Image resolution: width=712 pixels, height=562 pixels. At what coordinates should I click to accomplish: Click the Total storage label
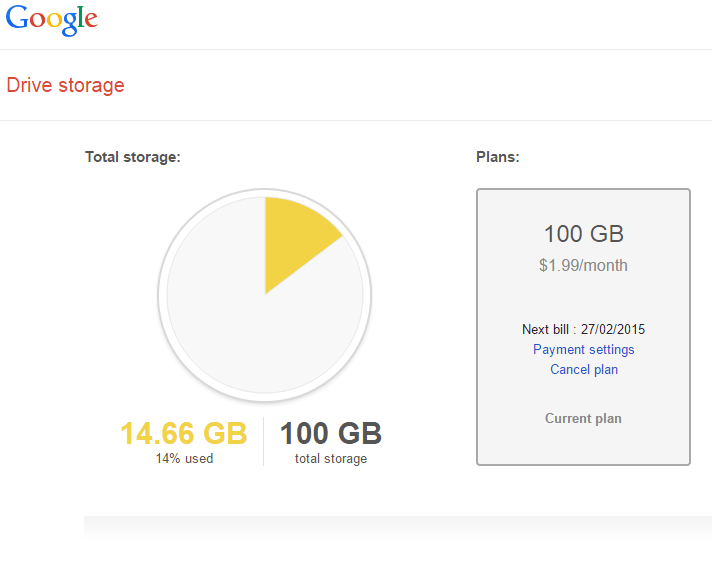click(x=132, y=157)
